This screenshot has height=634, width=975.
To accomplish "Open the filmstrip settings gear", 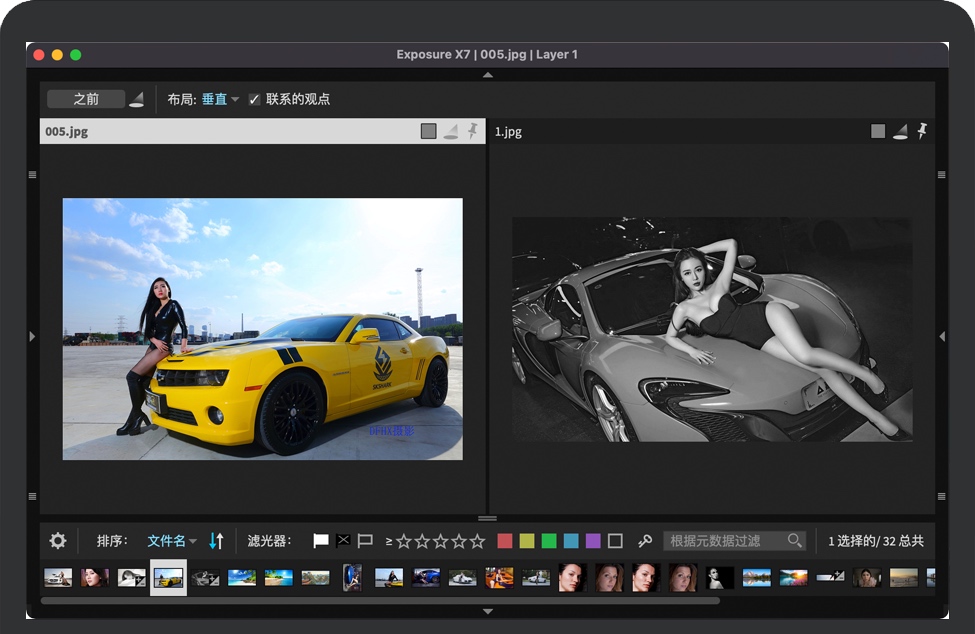I will tap(58, 541).
